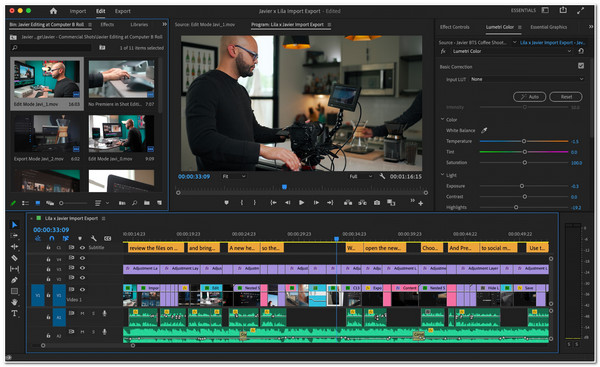Open timeline display settings wrench
This screenshot has width=600, height=367.
[93, 238]
